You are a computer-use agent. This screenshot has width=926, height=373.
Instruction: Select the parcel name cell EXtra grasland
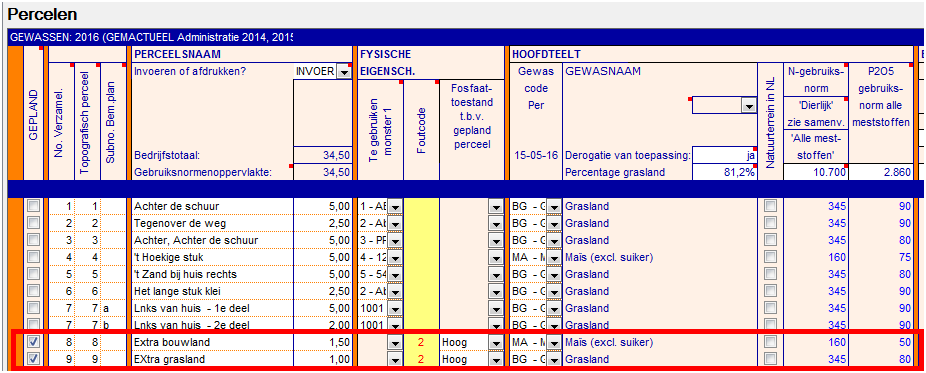[x=213, y=360]
